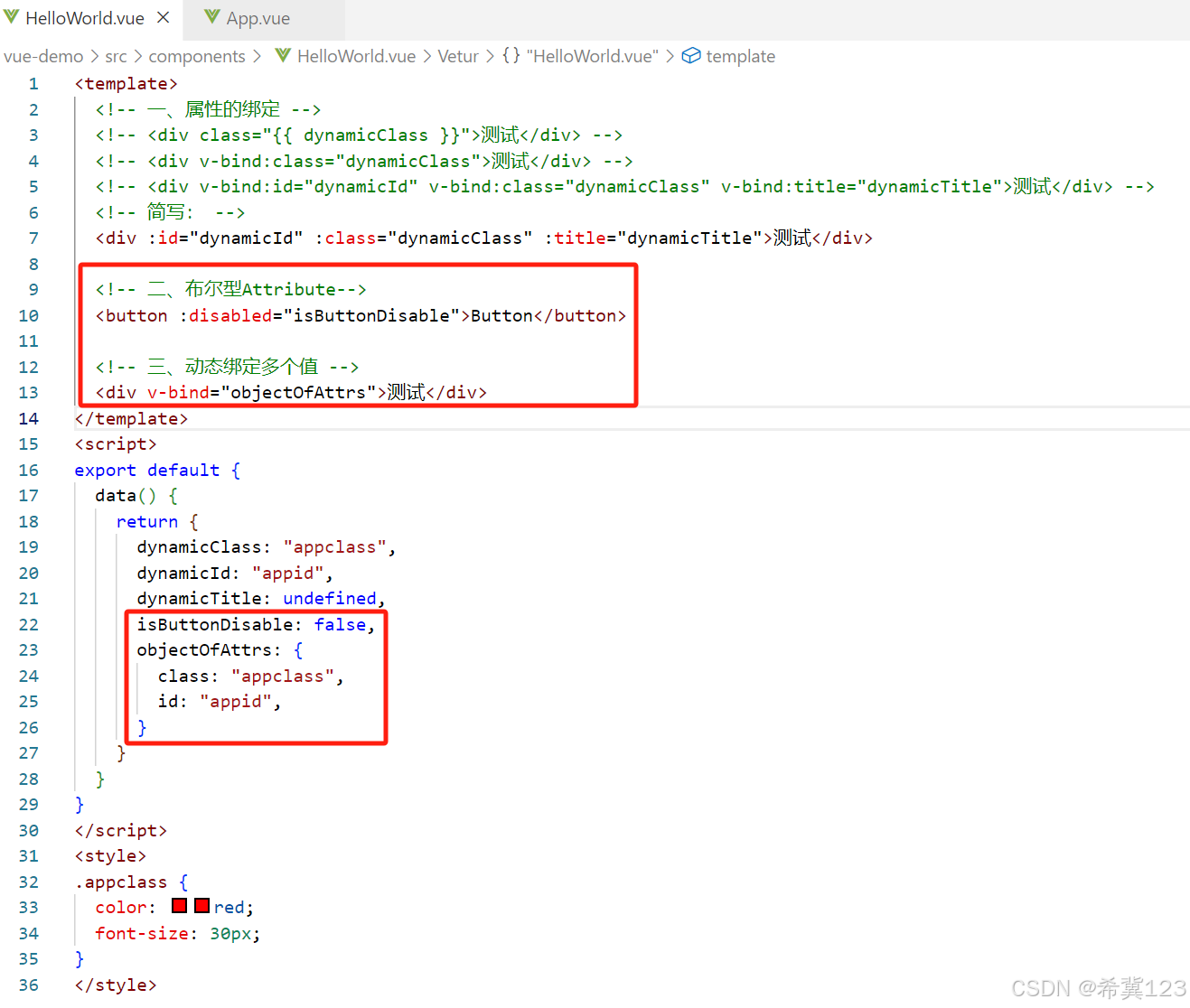
Task: Select Vetur in the breadcrumb
Action: pyautogui.click(x=458, y=56)
